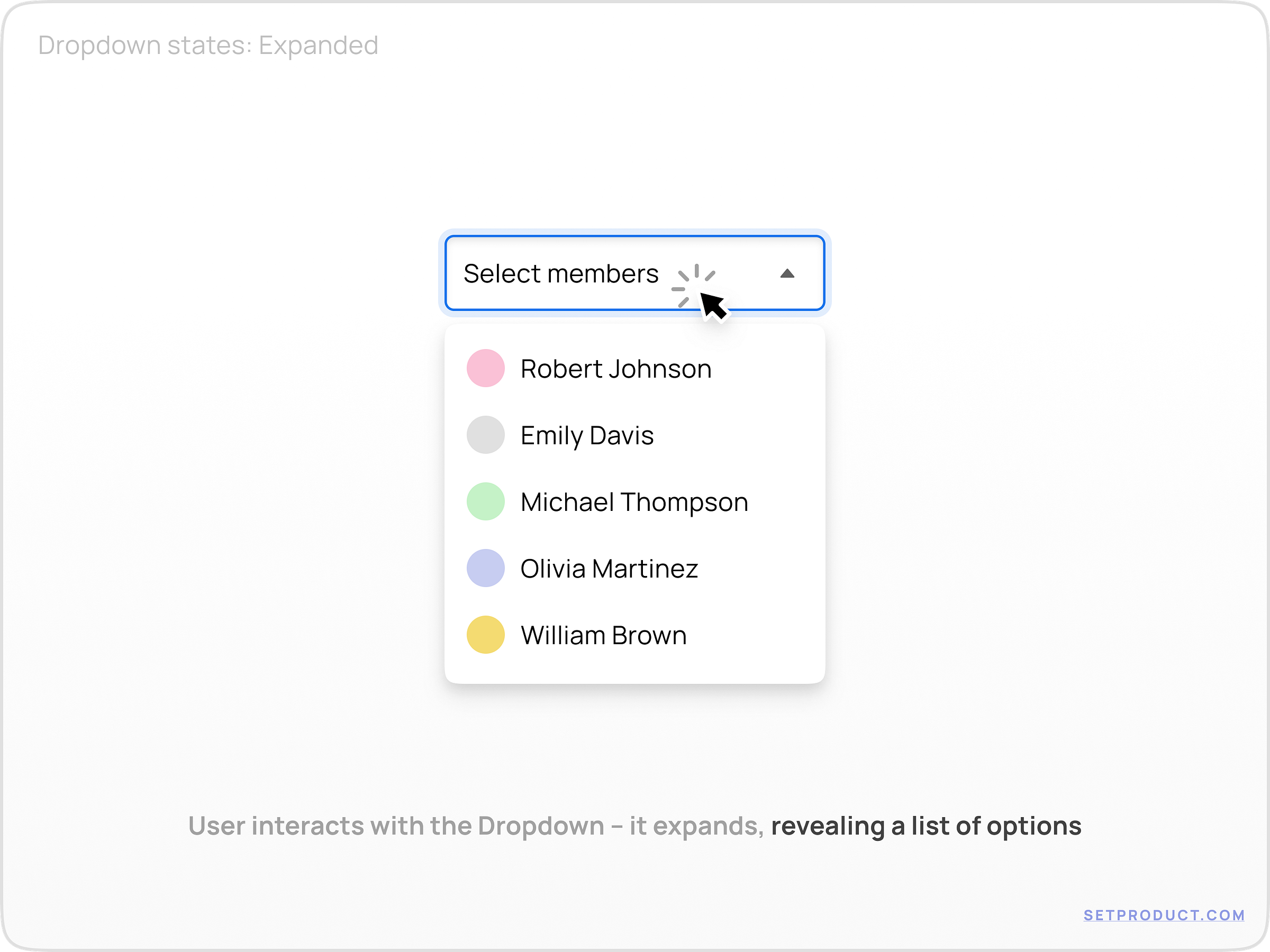
Task: Click Michael Thompson's green avatar circle
Action: tap(485, 501)
